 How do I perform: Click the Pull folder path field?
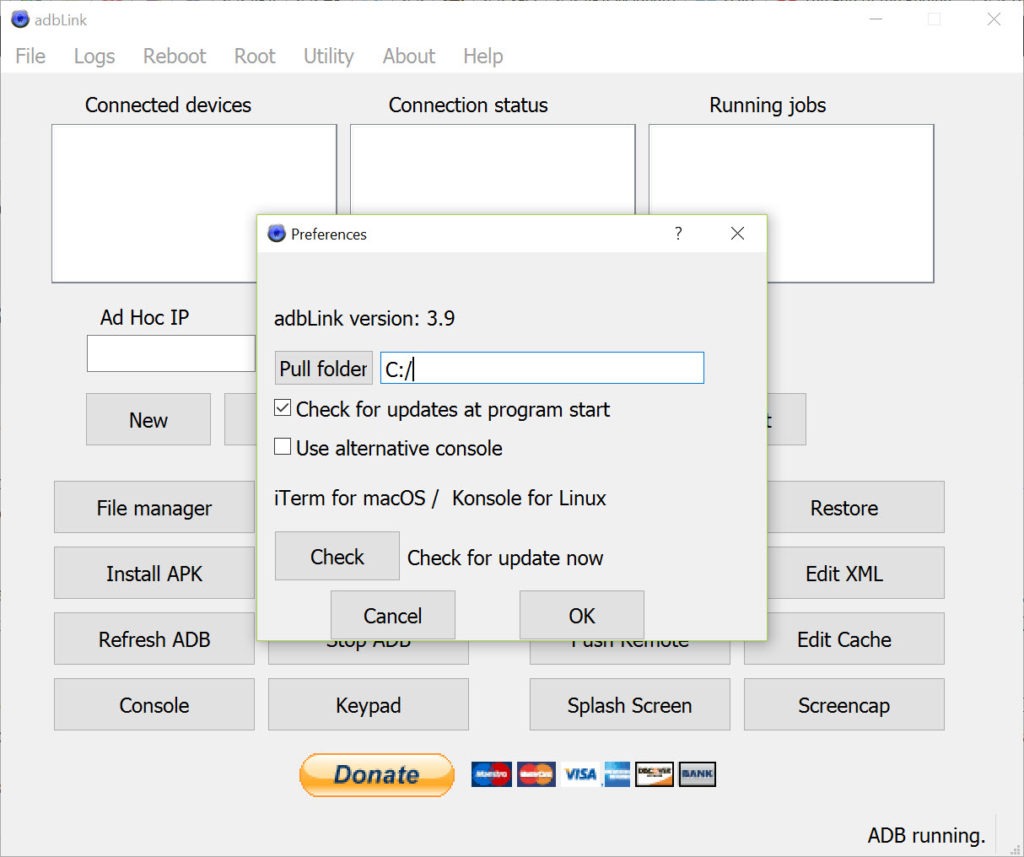(x=542, y=368)
